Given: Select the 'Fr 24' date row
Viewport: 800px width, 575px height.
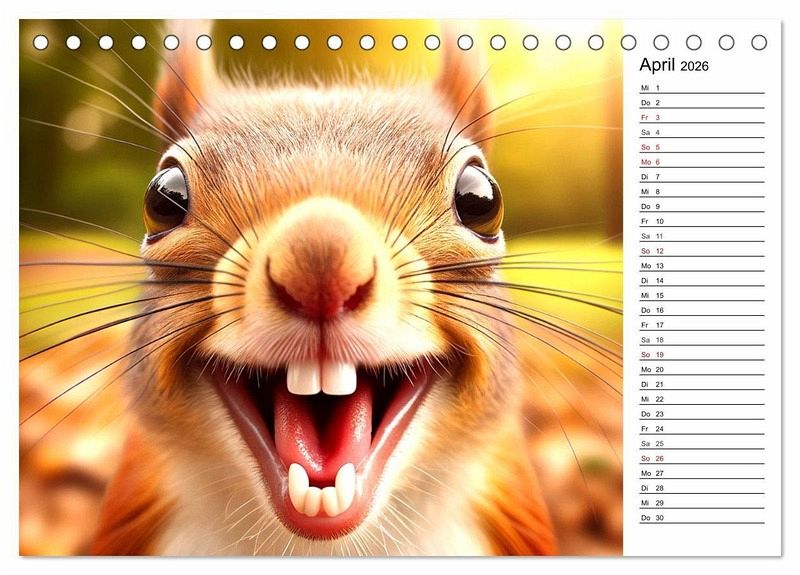Looking at the screenshot, I should (702, 428).
